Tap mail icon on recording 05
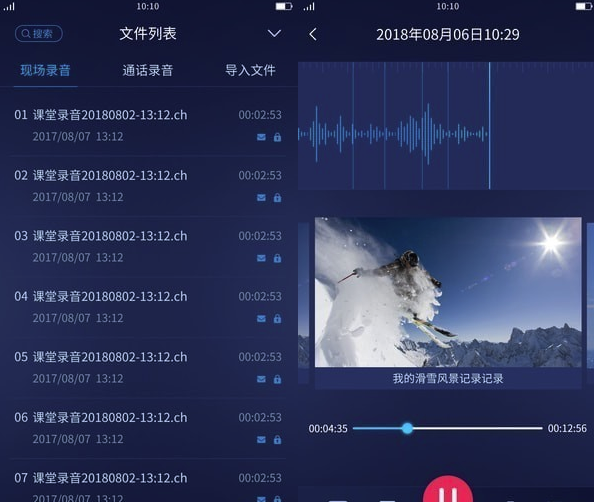This screenshot has width=594, height=502. coord(261,379)
